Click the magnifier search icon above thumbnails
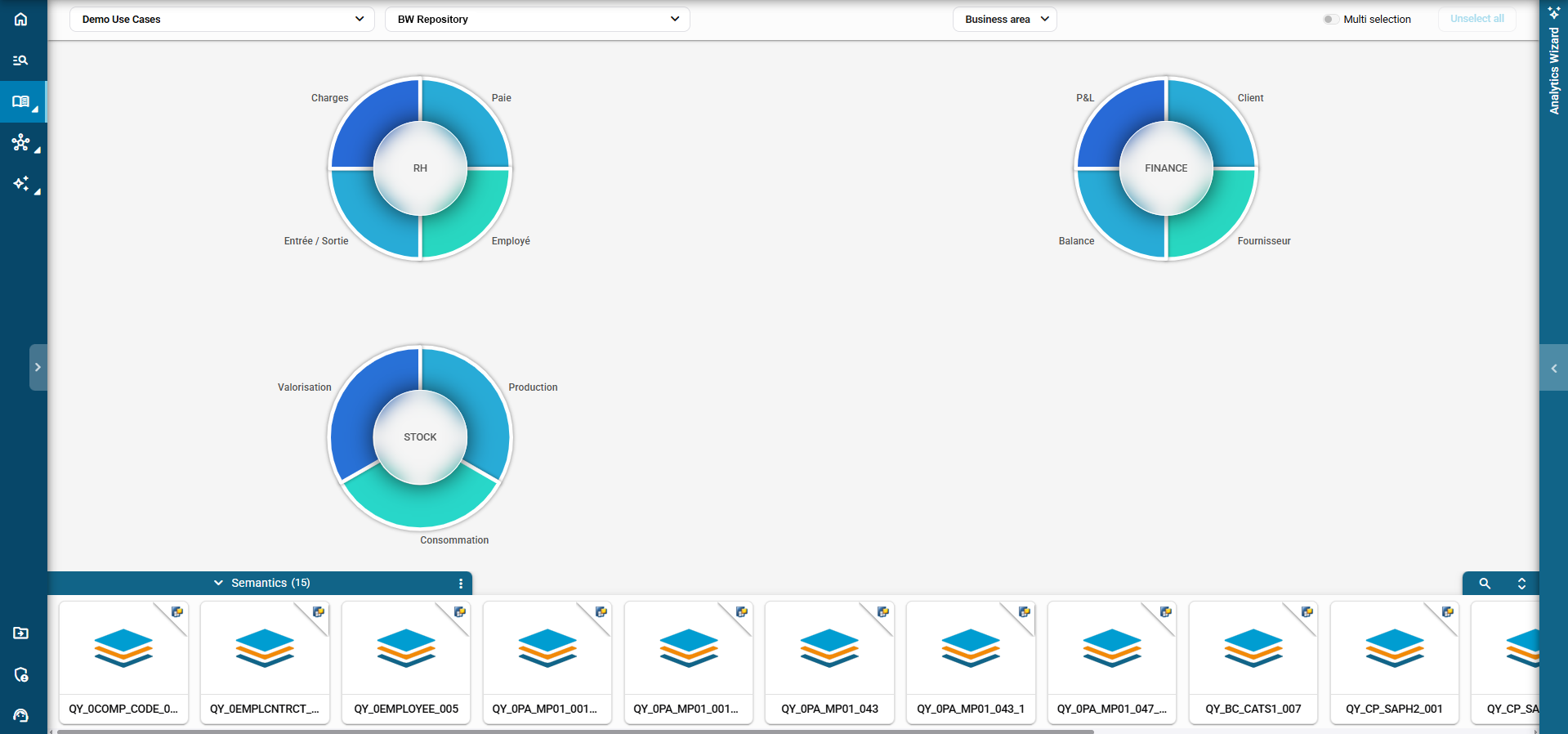 tap(1485, 584)
